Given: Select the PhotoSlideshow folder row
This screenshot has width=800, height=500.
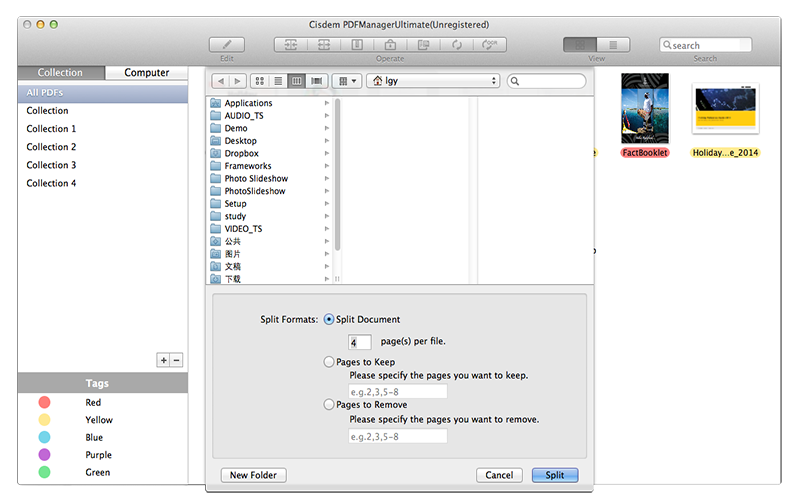Looking at the screenshot, I should click(270, 191).
